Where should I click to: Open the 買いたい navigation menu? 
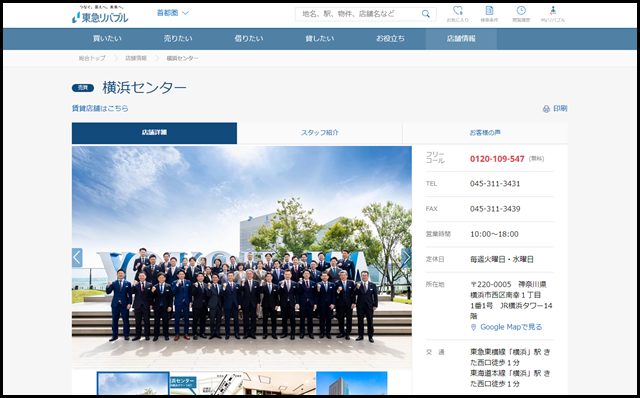click(x=107, y=39)
